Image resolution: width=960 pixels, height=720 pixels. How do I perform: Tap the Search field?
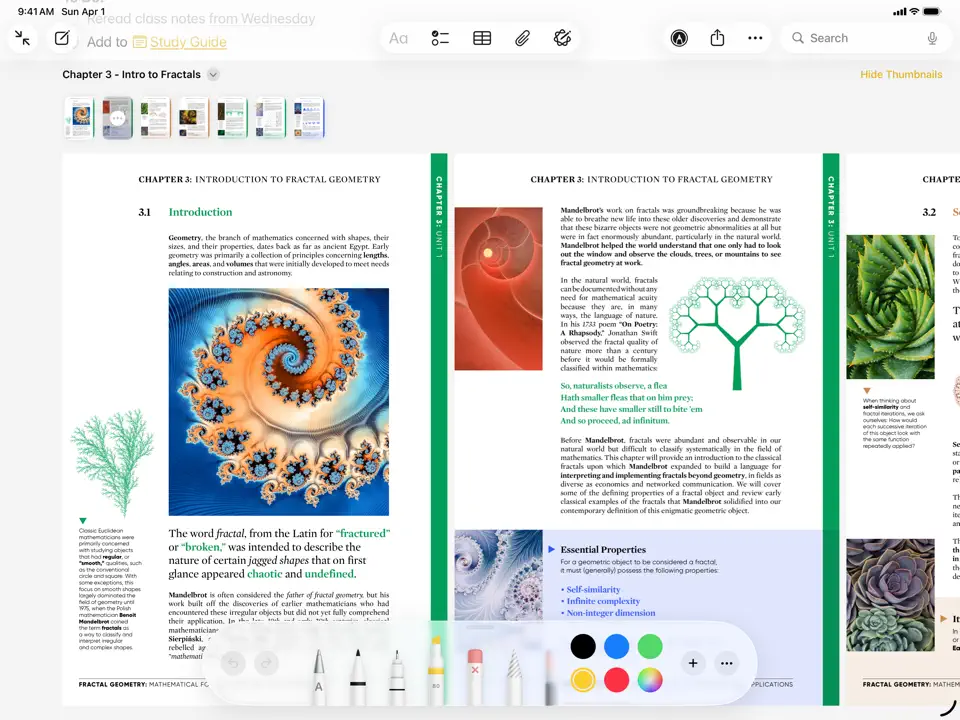pos(850,38)
